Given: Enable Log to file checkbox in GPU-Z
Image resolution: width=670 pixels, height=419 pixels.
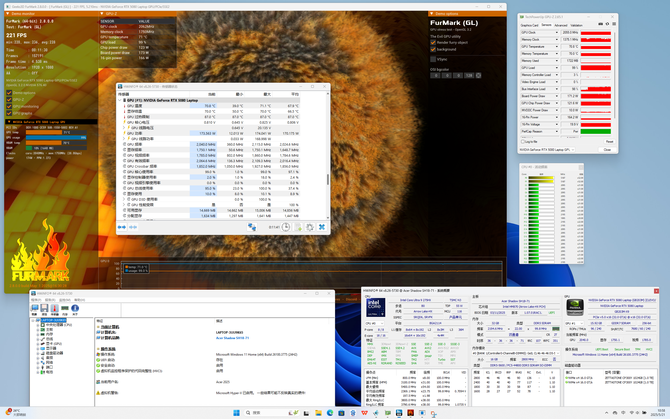Looking at the screenshot, I should tap(523, 142).
